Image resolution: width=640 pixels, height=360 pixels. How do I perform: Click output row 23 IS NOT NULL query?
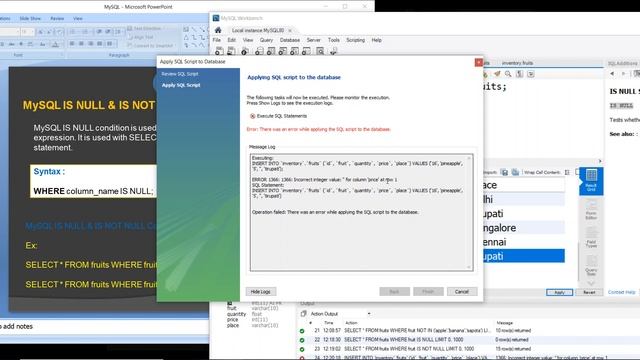pyautogui.click(x=469, y=349)
